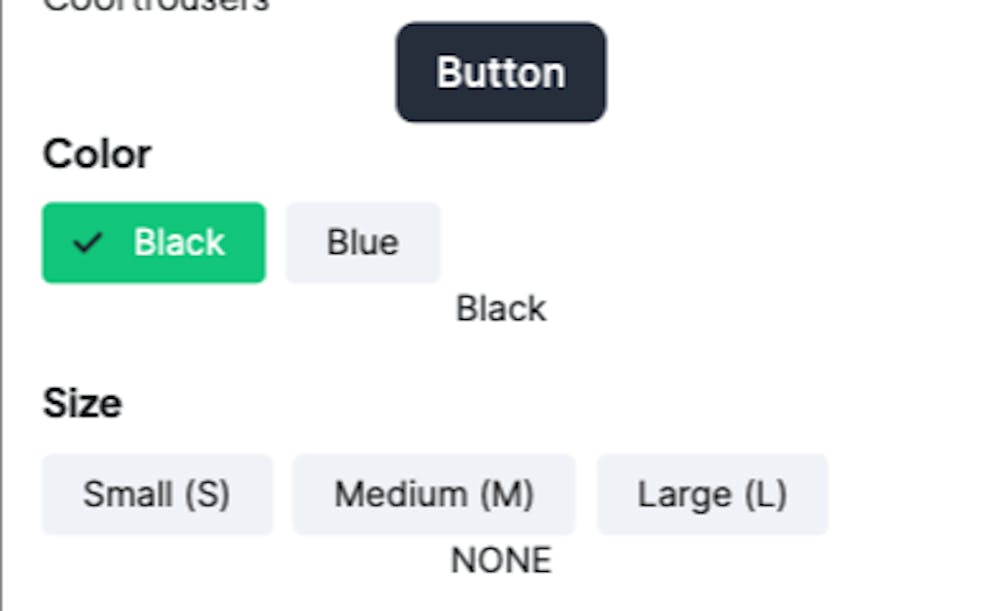Screen dimensions: 1000x611
Task: Click the checkmark icon in Black chip
Action: [x=87, y=242]
